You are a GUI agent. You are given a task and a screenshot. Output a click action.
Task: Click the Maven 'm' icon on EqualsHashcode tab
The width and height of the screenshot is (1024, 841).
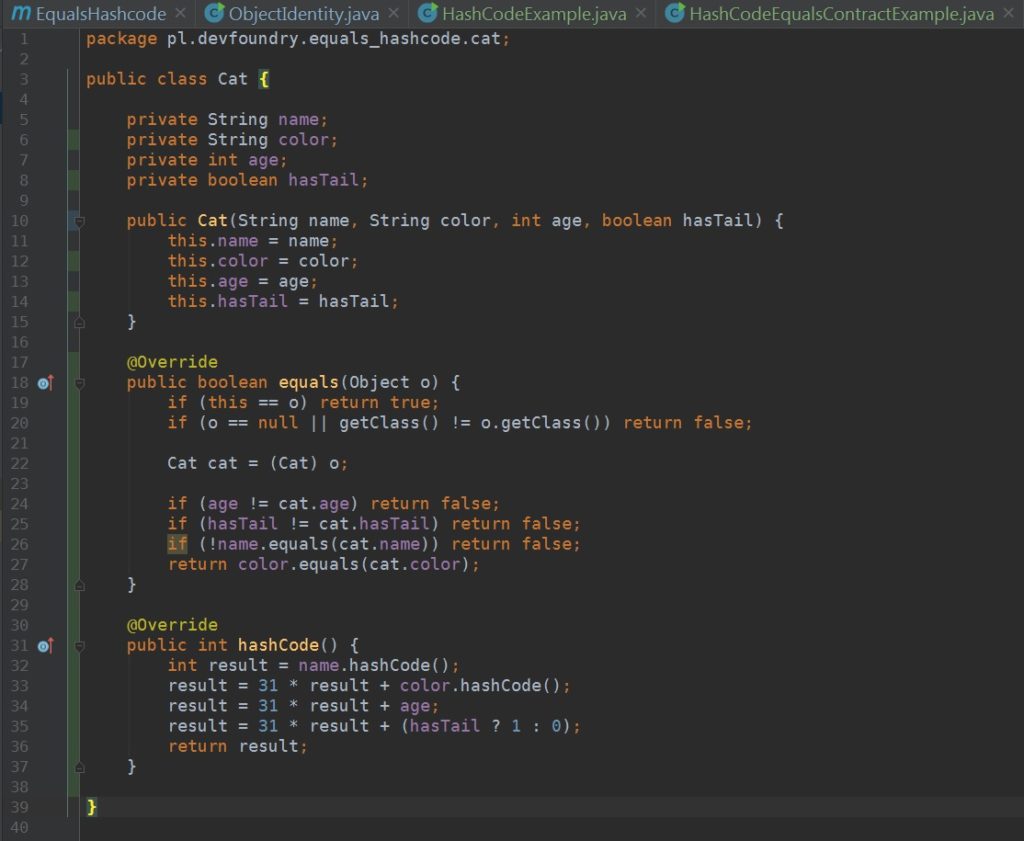(21, 13)
